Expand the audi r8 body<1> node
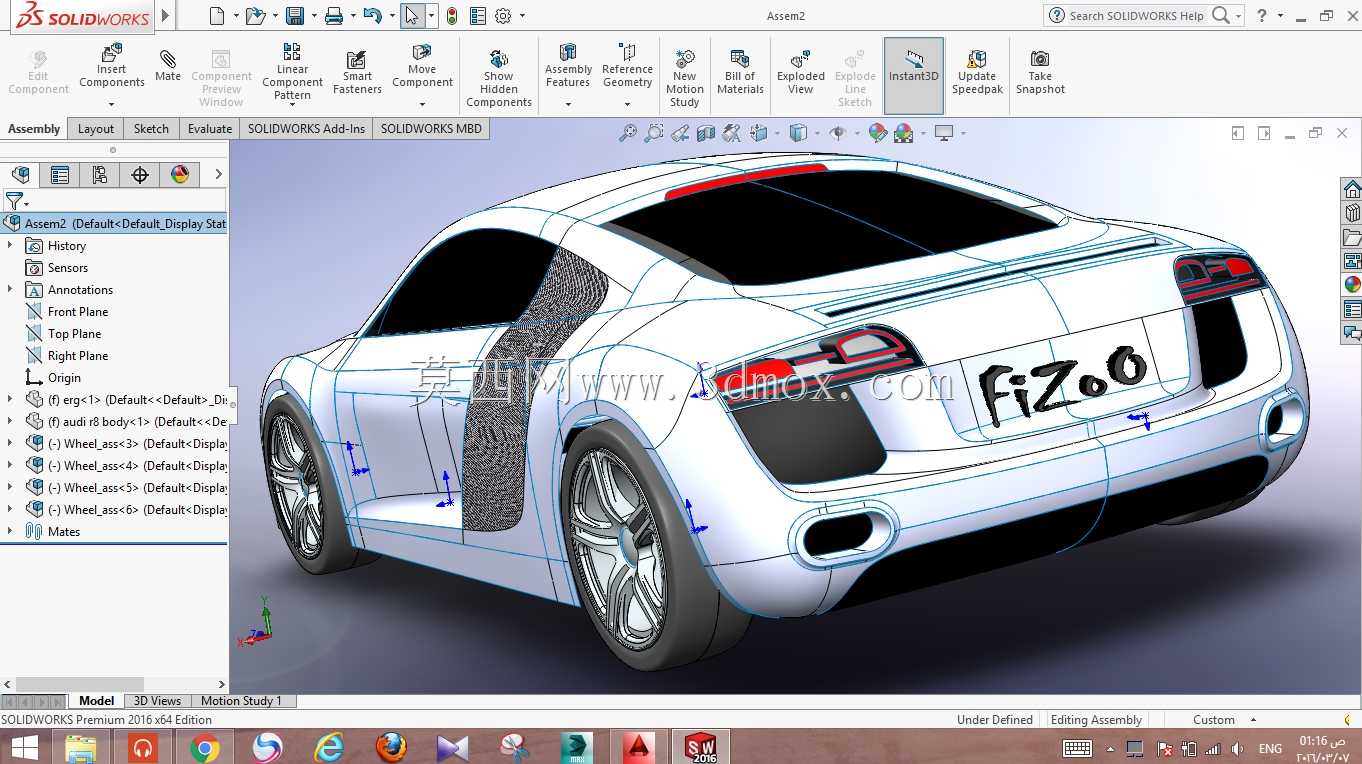The image size is (1362, 764). click(x=10, y=422)
